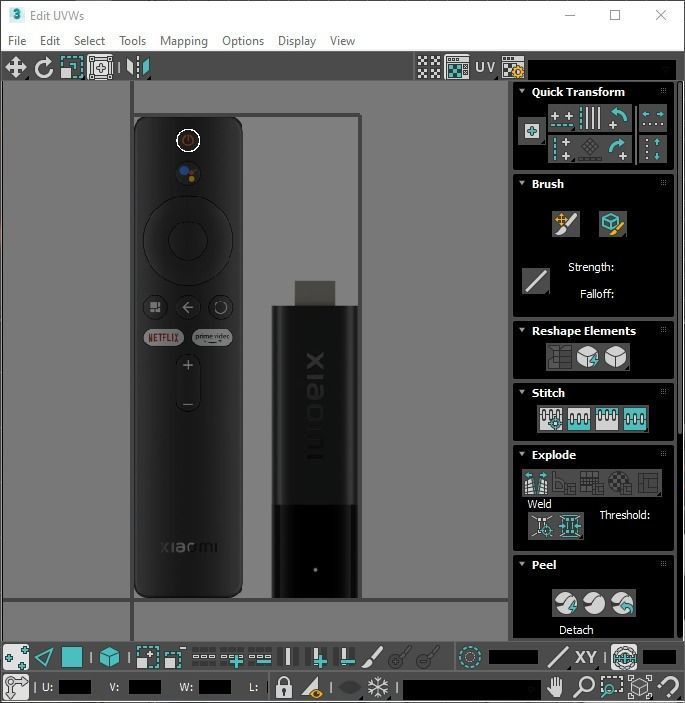Click Rotate 90 clockwise icon

618,149
